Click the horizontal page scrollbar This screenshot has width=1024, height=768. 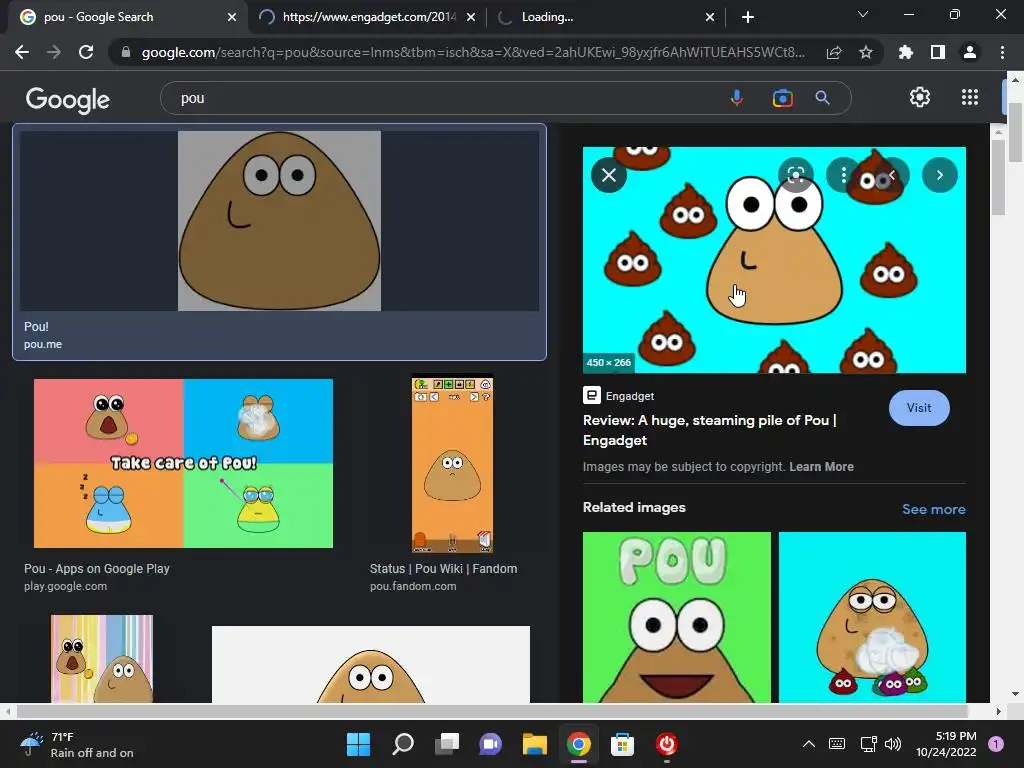click(x=491, y=711)
